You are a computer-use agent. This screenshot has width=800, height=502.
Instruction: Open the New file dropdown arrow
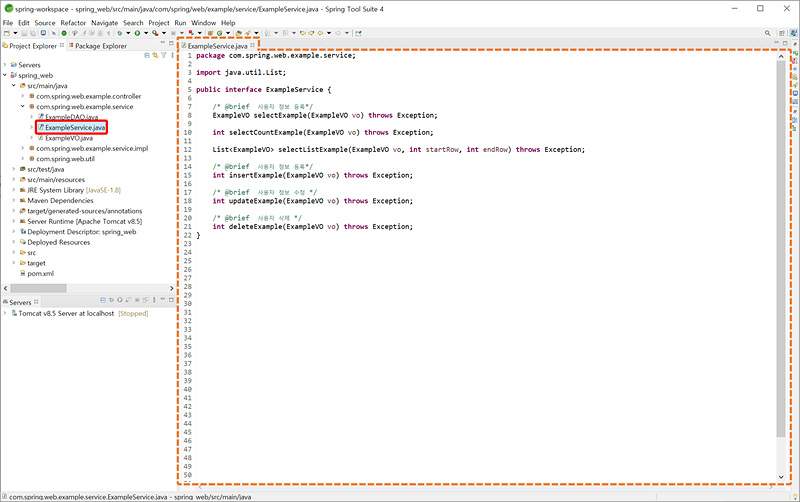(x=15, y=33)
